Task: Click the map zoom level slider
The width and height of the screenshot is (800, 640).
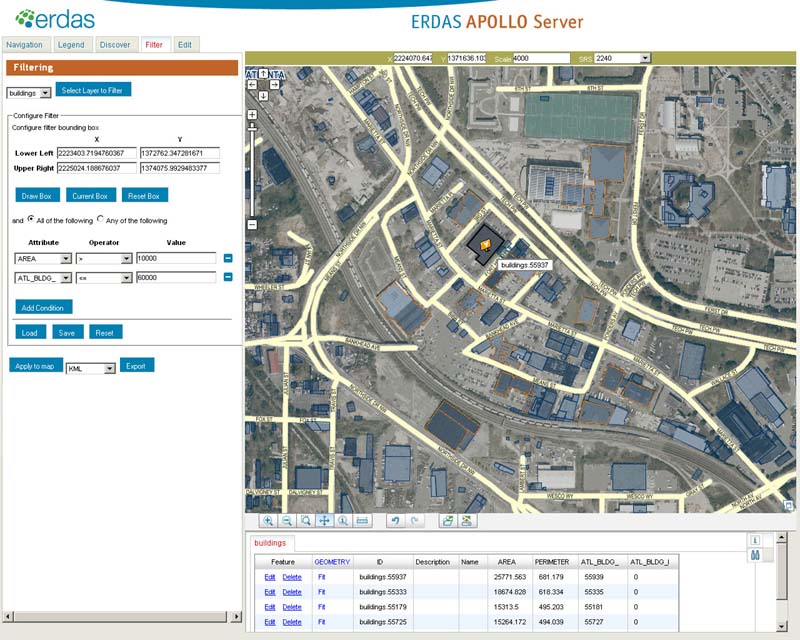Action: pos(252,170)
